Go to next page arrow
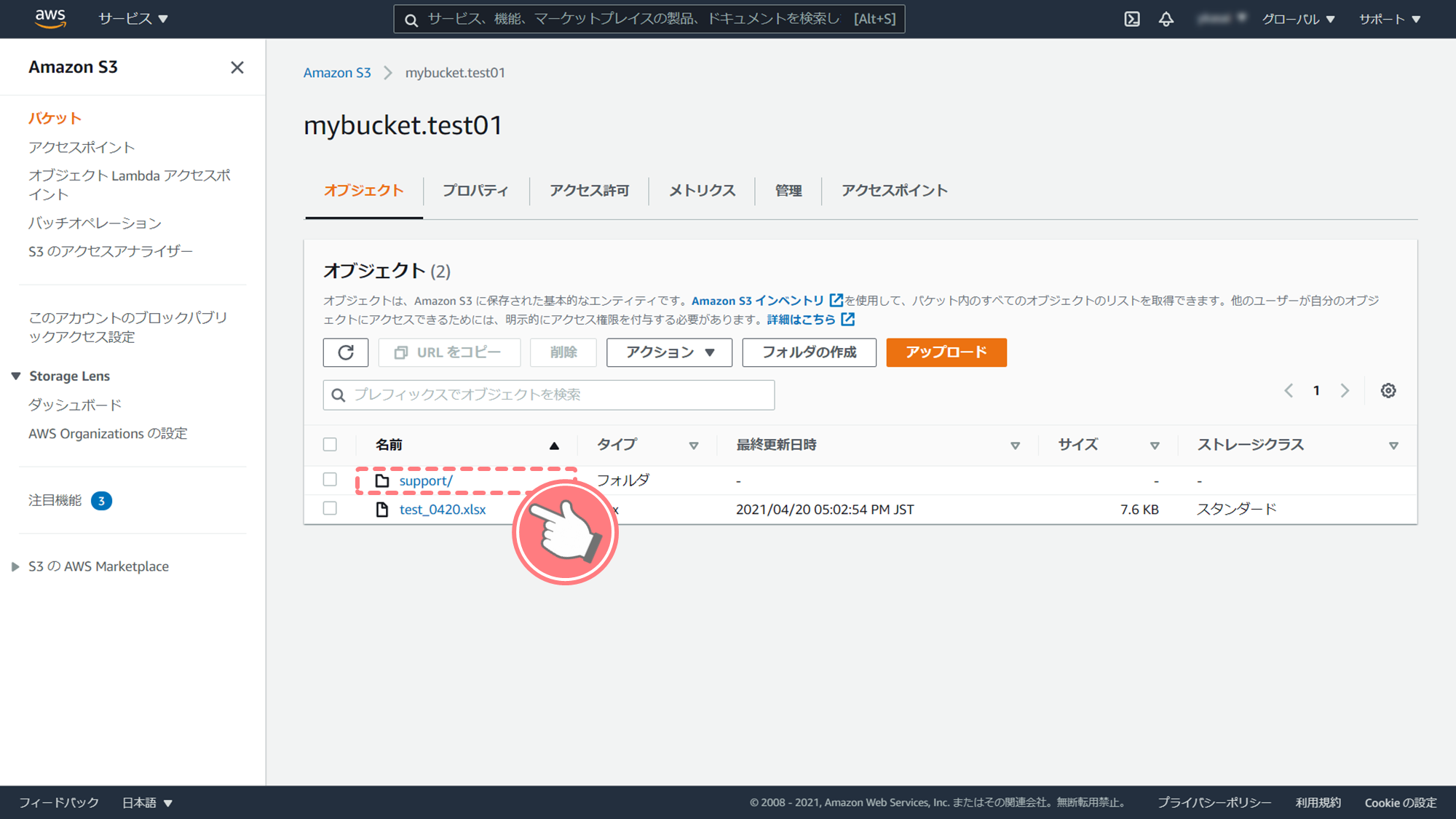1456x819 pixels. pyautogui.click(x=1345, y=391)
